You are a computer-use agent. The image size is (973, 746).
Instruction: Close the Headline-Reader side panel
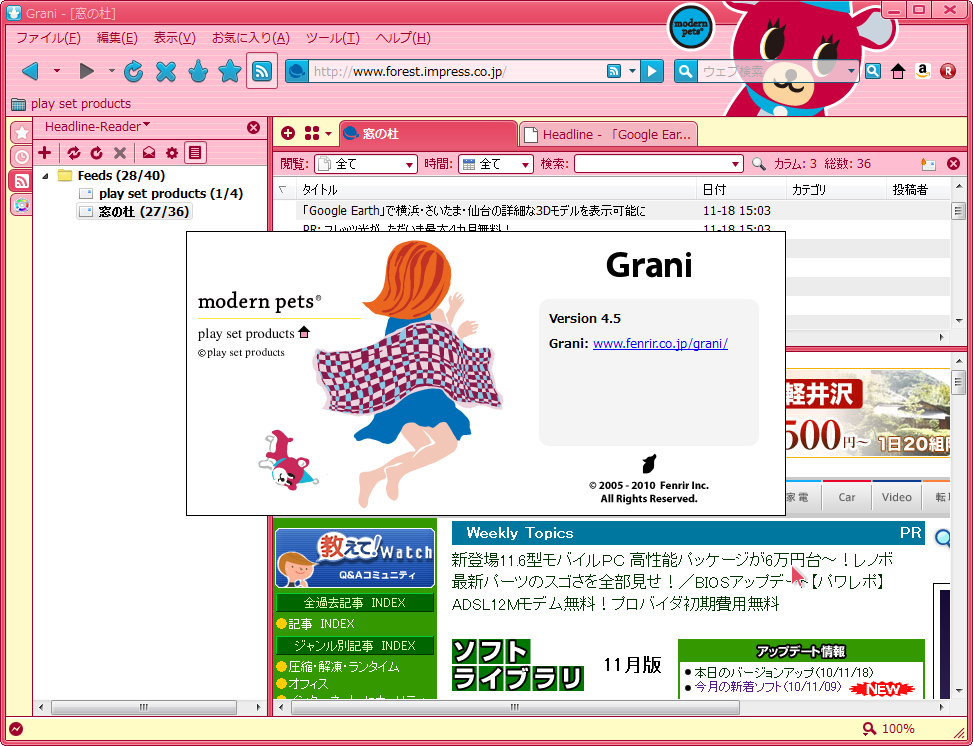pyautogui.click(x=253, y=127)
